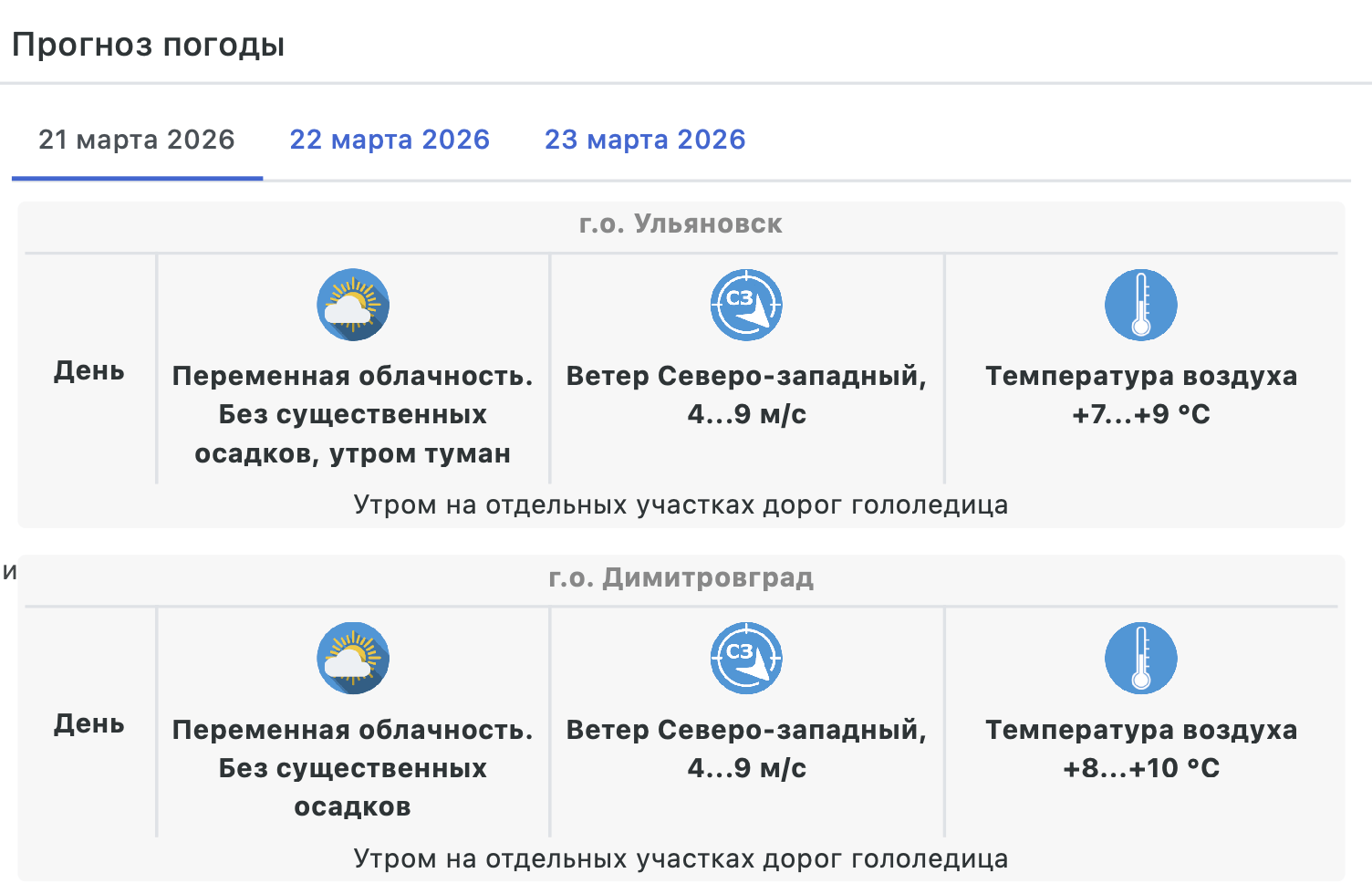Click the День label in the Ульяновск row
This screenshot has height=894, width=1372.
pos(89,370)
